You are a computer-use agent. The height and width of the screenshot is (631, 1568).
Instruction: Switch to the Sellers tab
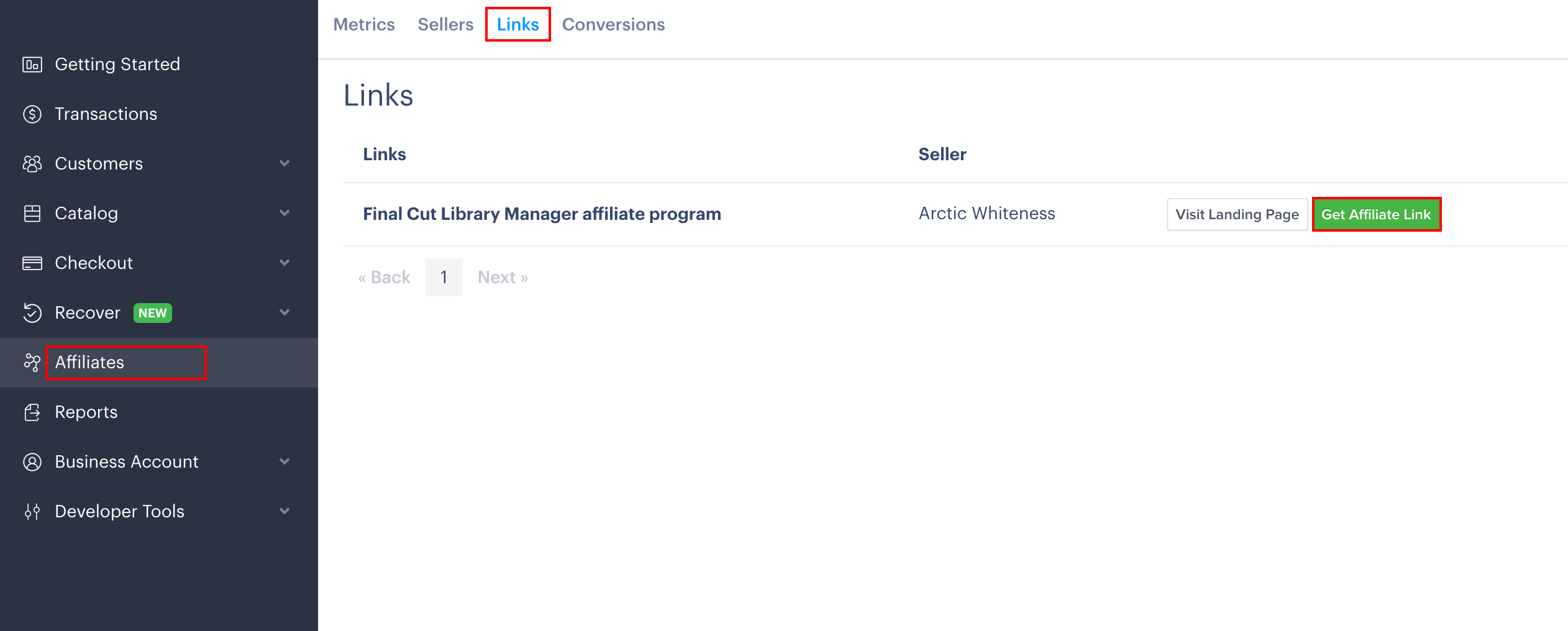pos(445,24)
